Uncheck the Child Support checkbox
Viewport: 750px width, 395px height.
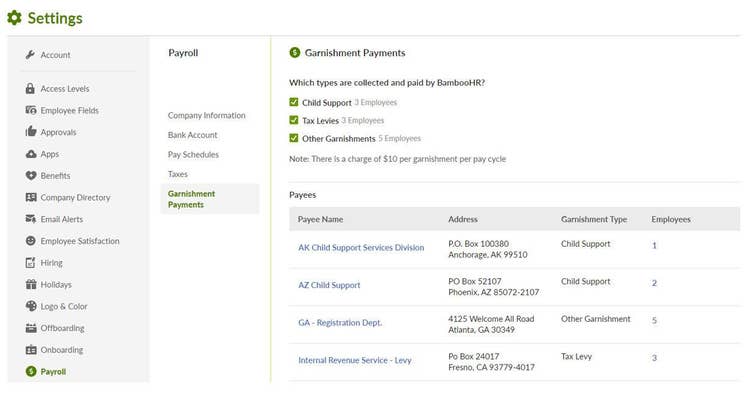click(294, 102)
